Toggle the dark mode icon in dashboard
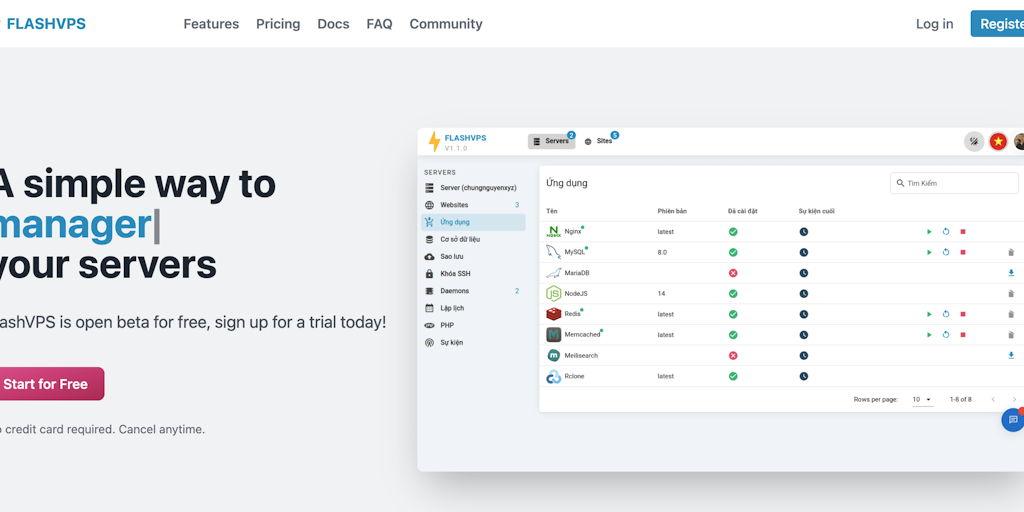The image size is (1024, 512). 974,141
